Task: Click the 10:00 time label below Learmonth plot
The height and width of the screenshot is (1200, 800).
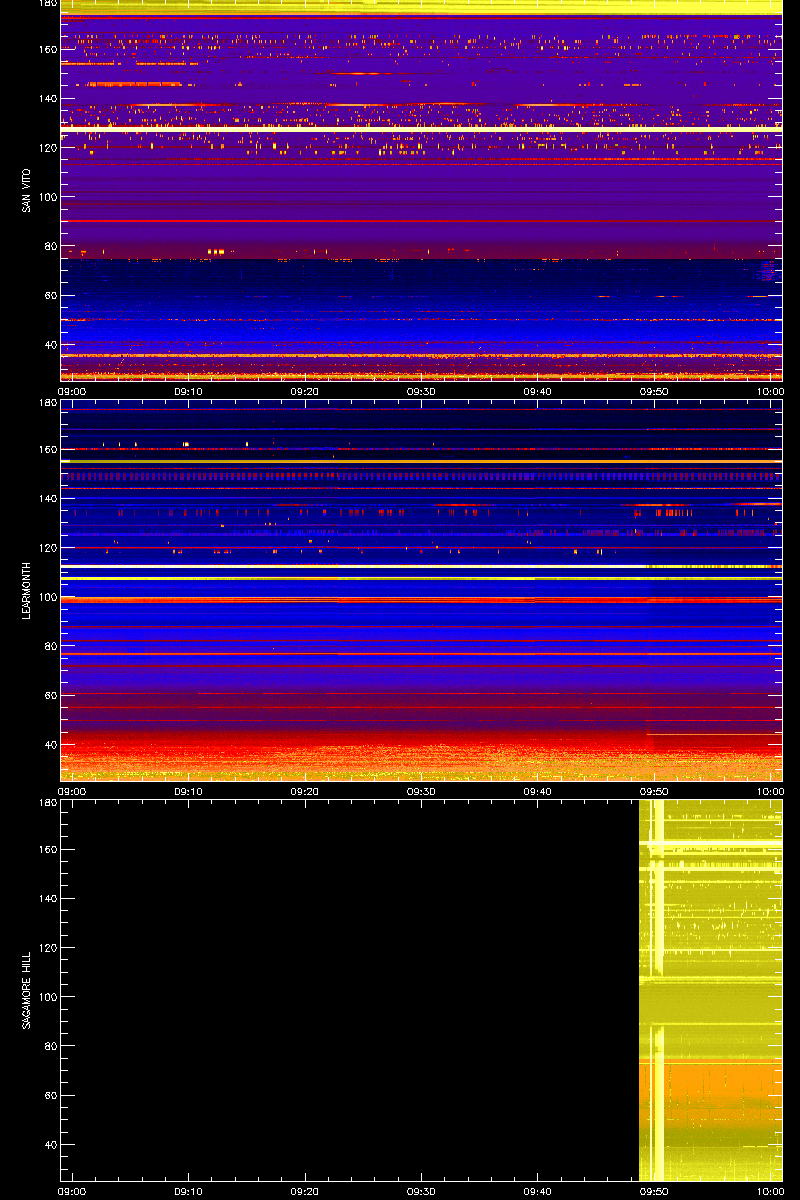Action: (770, 792)
